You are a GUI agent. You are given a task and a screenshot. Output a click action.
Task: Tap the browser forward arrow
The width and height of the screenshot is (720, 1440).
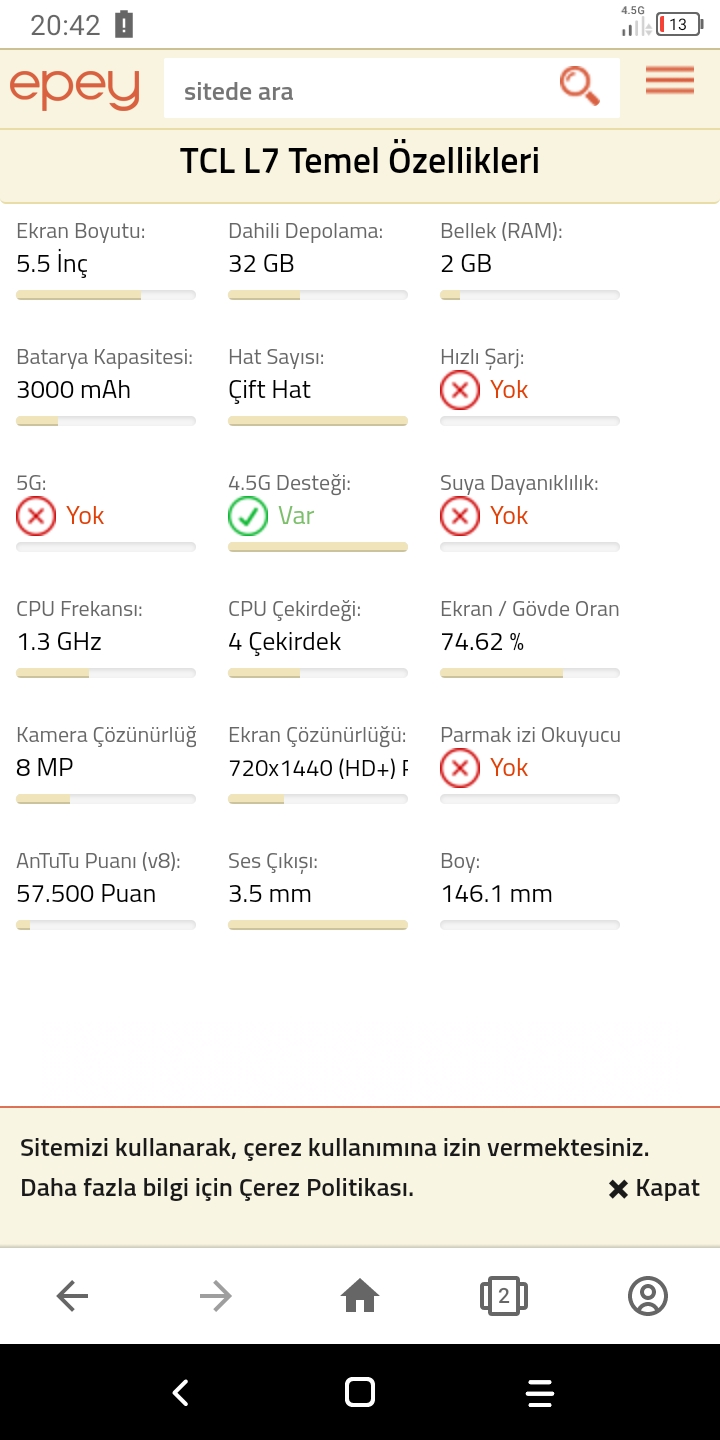pyautogui.click(x=216, y=1297)
